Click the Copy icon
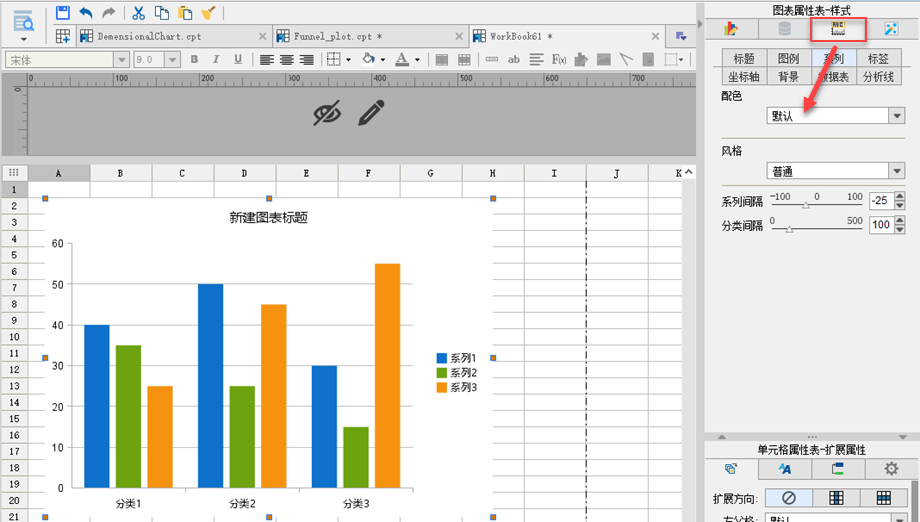920x522 pixels. tap(161, 12)
